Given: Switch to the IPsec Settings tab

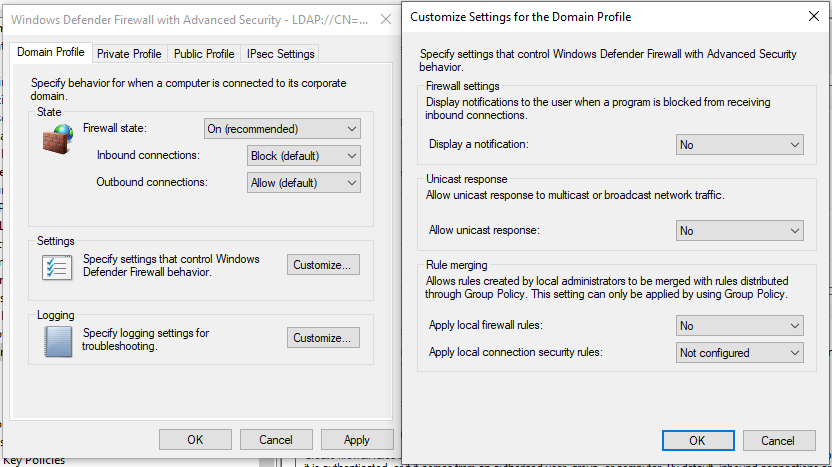Looking at the screenshot, I should tap(281, 54).
